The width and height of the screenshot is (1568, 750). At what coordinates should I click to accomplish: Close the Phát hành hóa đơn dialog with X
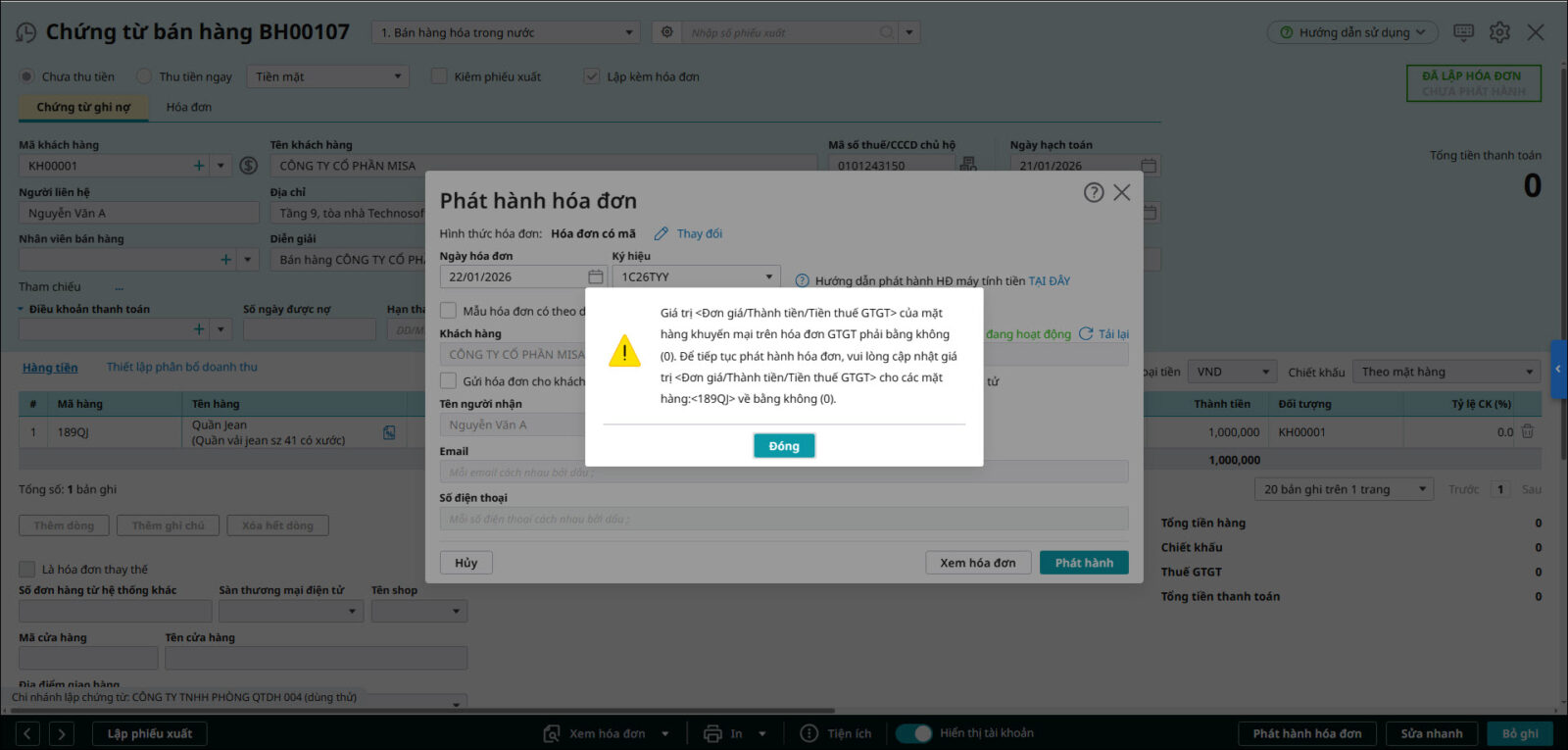click(1122, 193)
